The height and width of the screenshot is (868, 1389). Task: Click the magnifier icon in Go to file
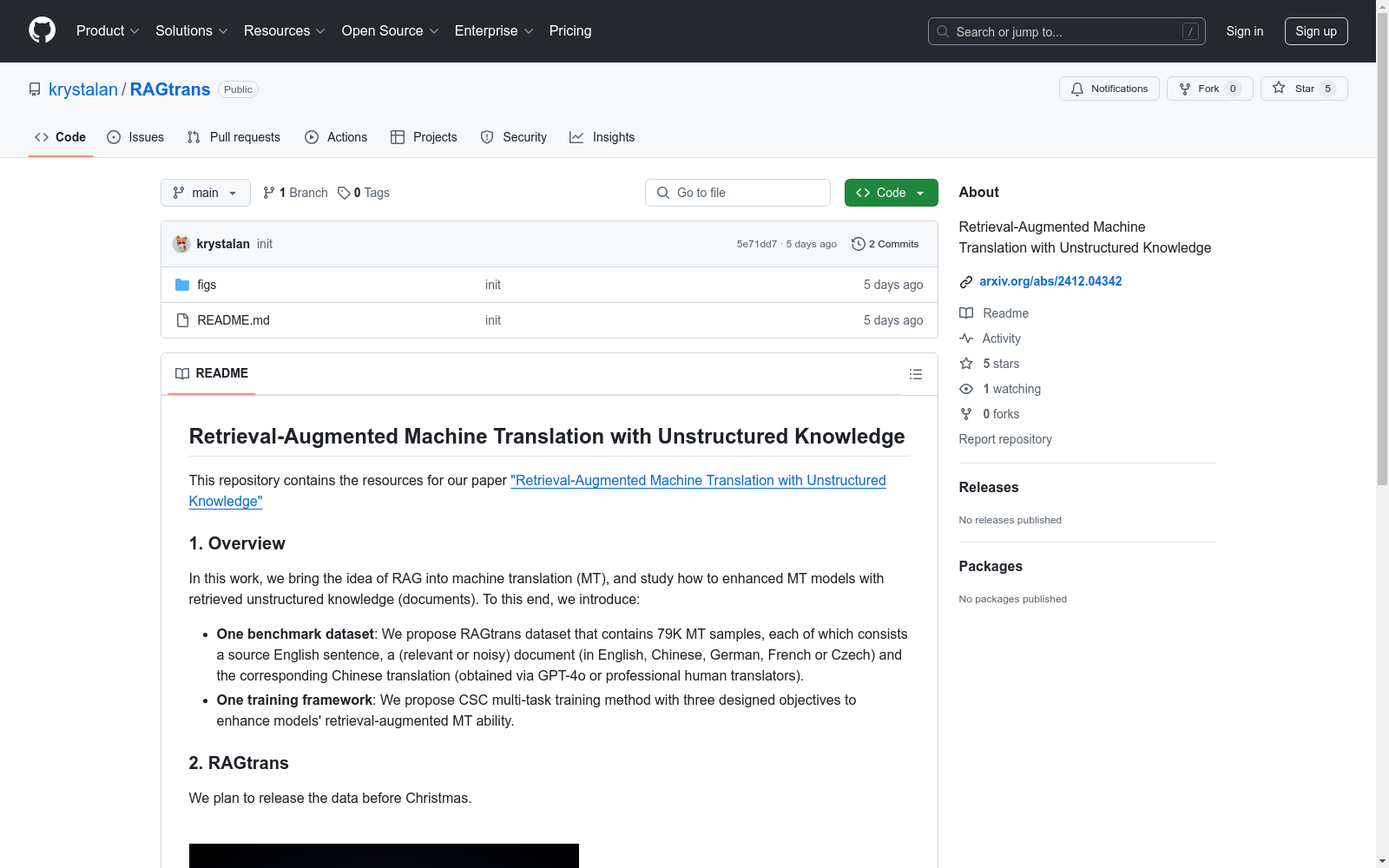[x=663, y=193]
